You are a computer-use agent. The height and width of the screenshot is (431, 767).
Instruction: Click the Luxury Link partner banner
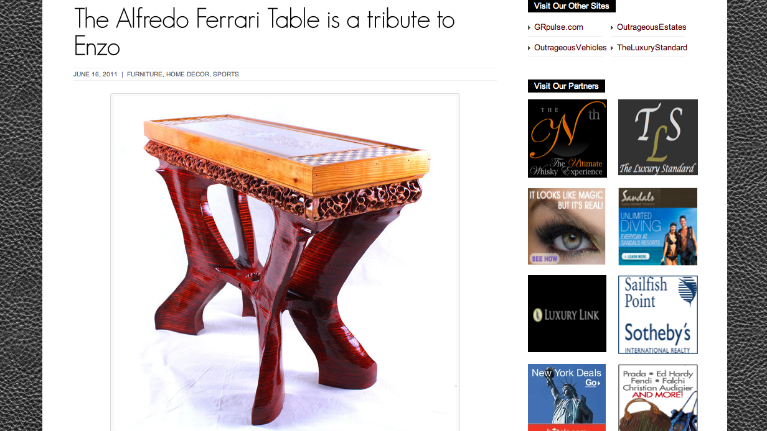pyautogui.click(x=567, y=313)
